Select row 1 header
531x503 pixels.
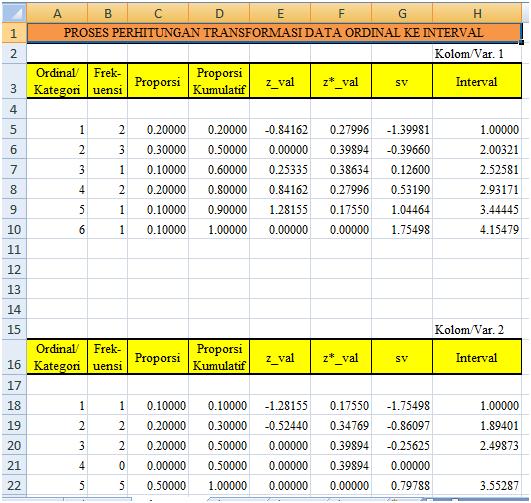click(x=14, y=33)
